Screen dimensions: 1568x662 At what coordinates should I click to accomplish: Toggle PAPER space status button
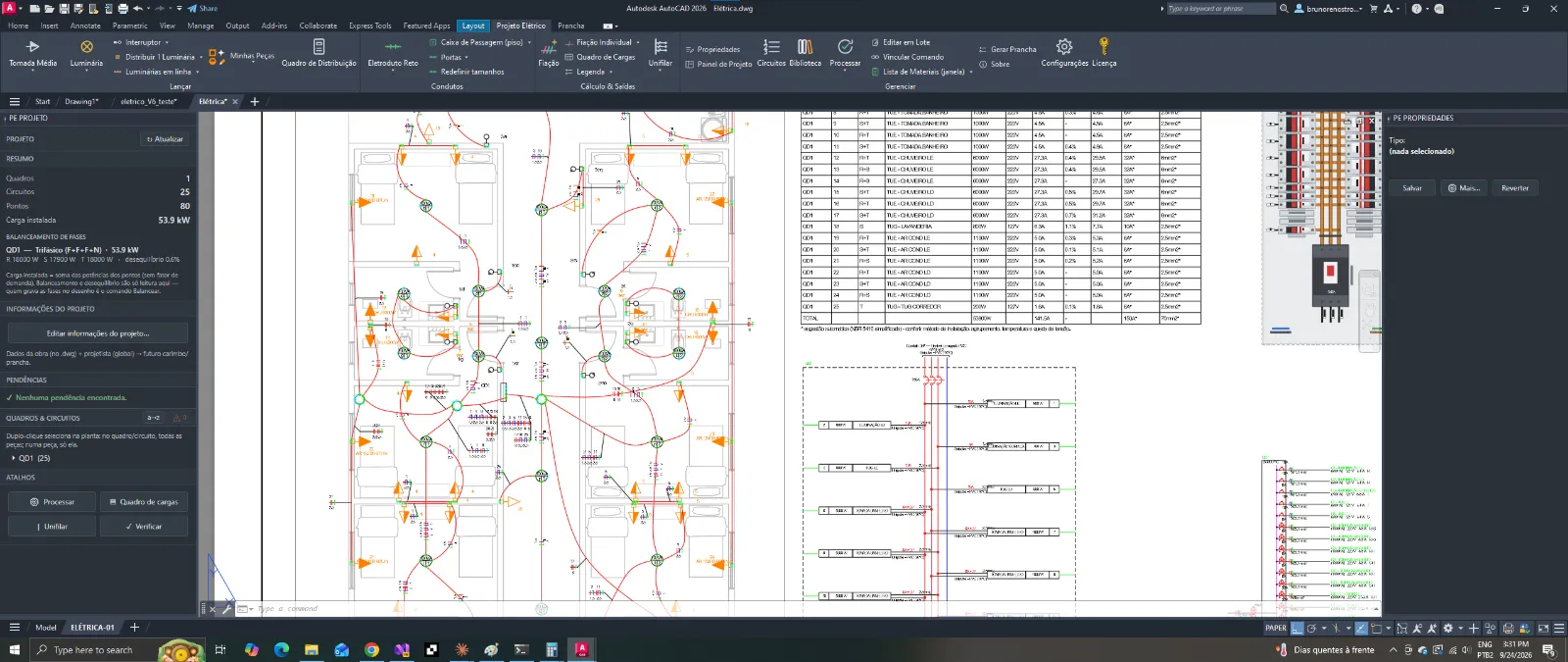(1276, 628)
